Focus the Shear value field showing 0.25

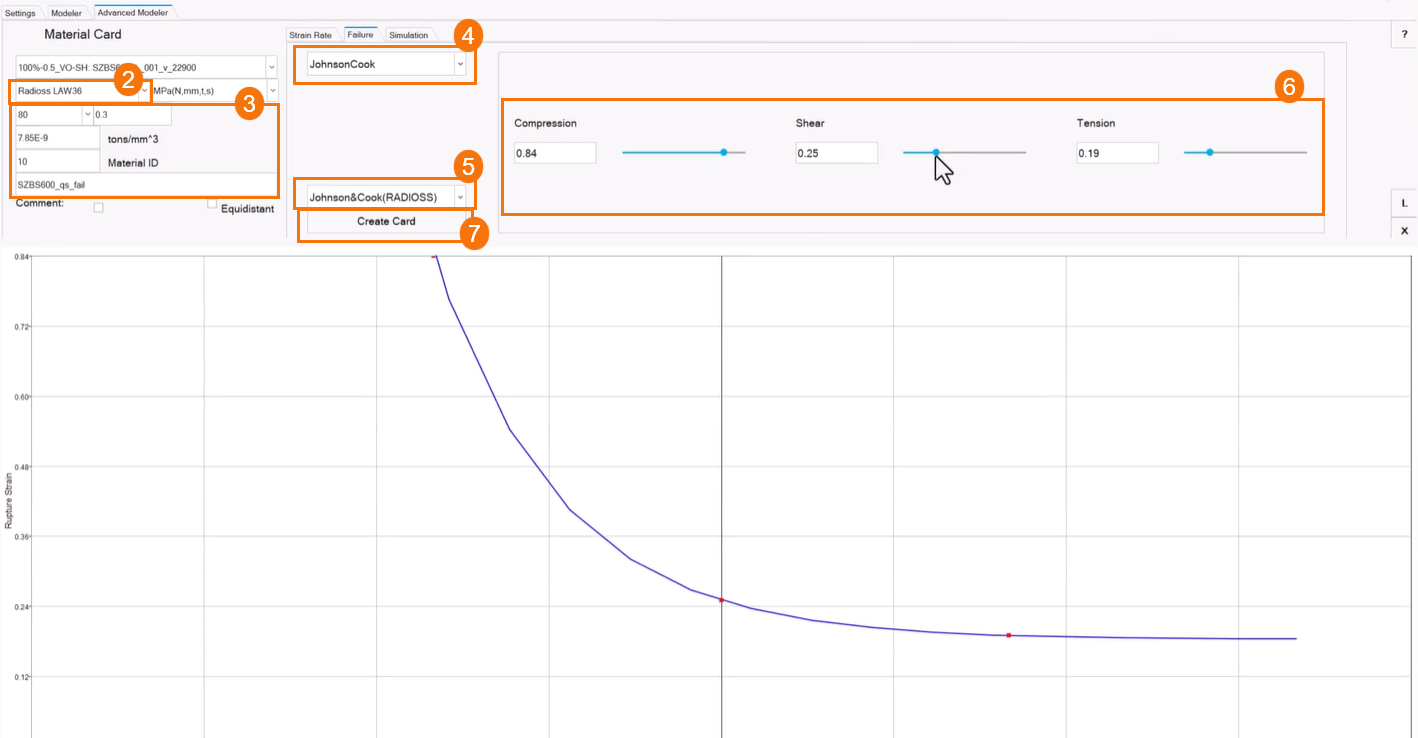[x=836, y=153]
